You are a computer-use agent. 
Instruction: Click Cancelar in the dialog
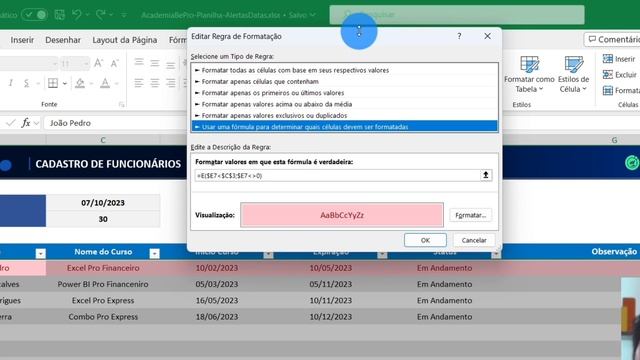point(474,240)
